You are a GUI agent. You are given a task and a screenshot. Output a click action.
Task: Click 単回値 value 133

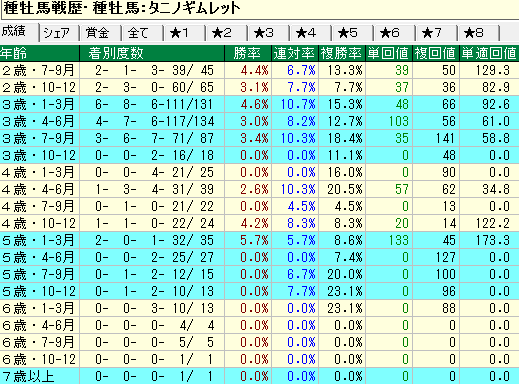399,240
